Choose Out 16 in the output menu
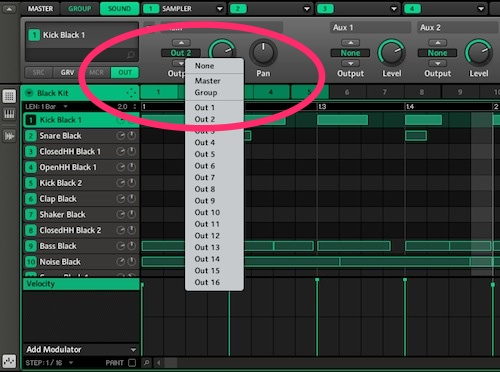Screen dimensions: 500x372 [214, 283]
